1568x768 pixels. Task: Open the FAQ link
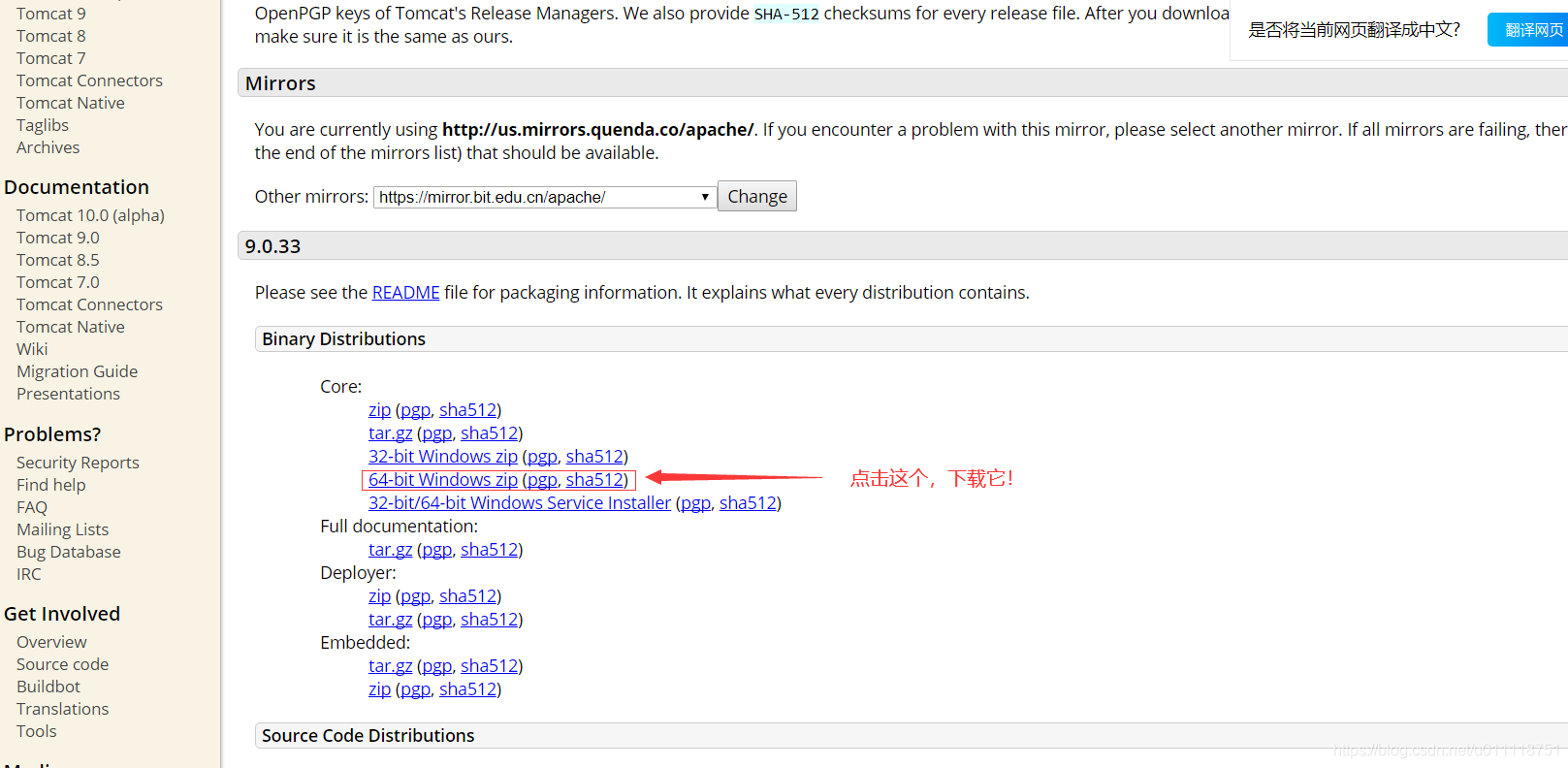[x=31, y=507]
